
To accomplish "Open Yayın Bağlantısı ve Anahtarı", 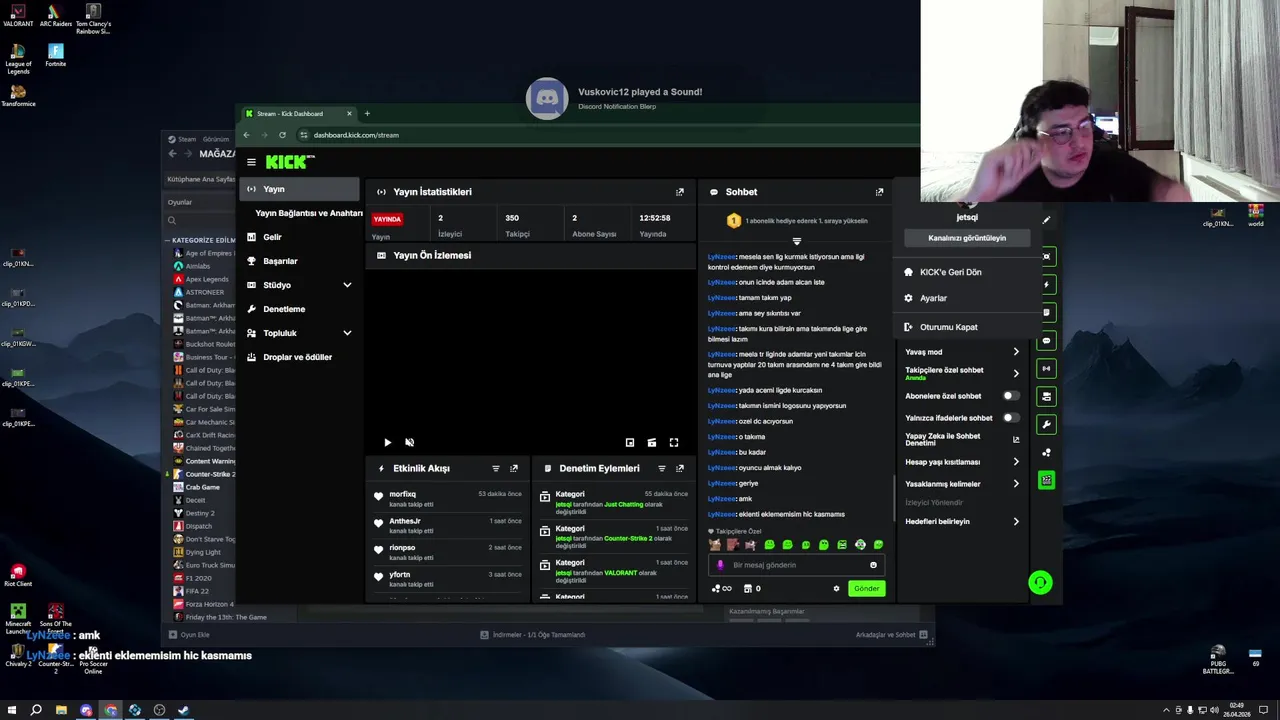I will [x=308, y=213].
